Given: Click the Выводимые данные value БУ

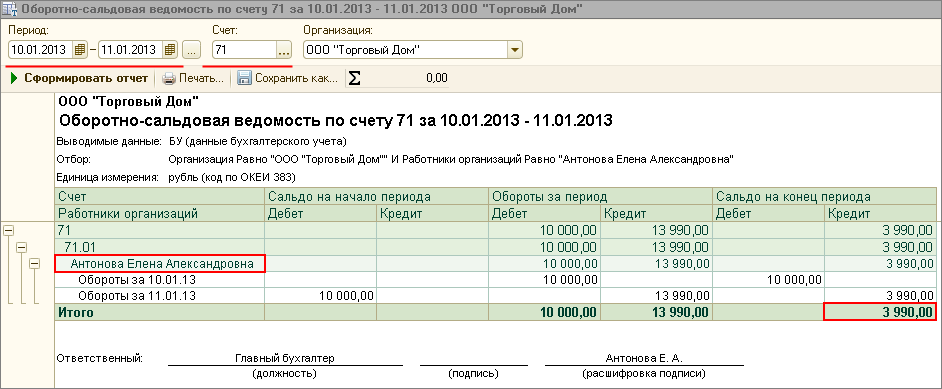Looking at the screenshot, I should coord(258,142).
